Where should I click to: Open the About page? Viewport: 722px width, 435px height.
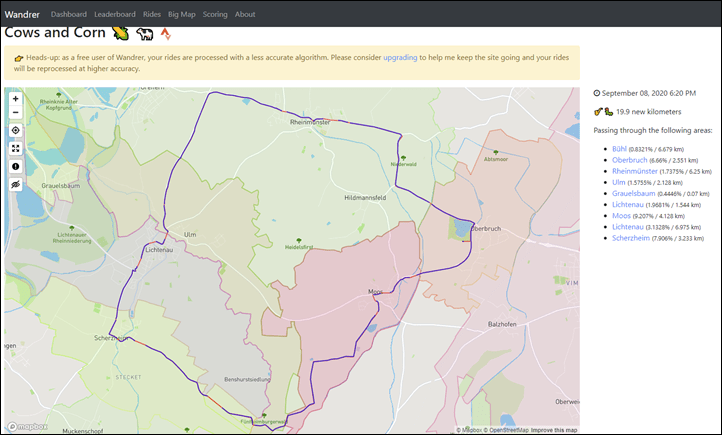[x=245, y=14]
